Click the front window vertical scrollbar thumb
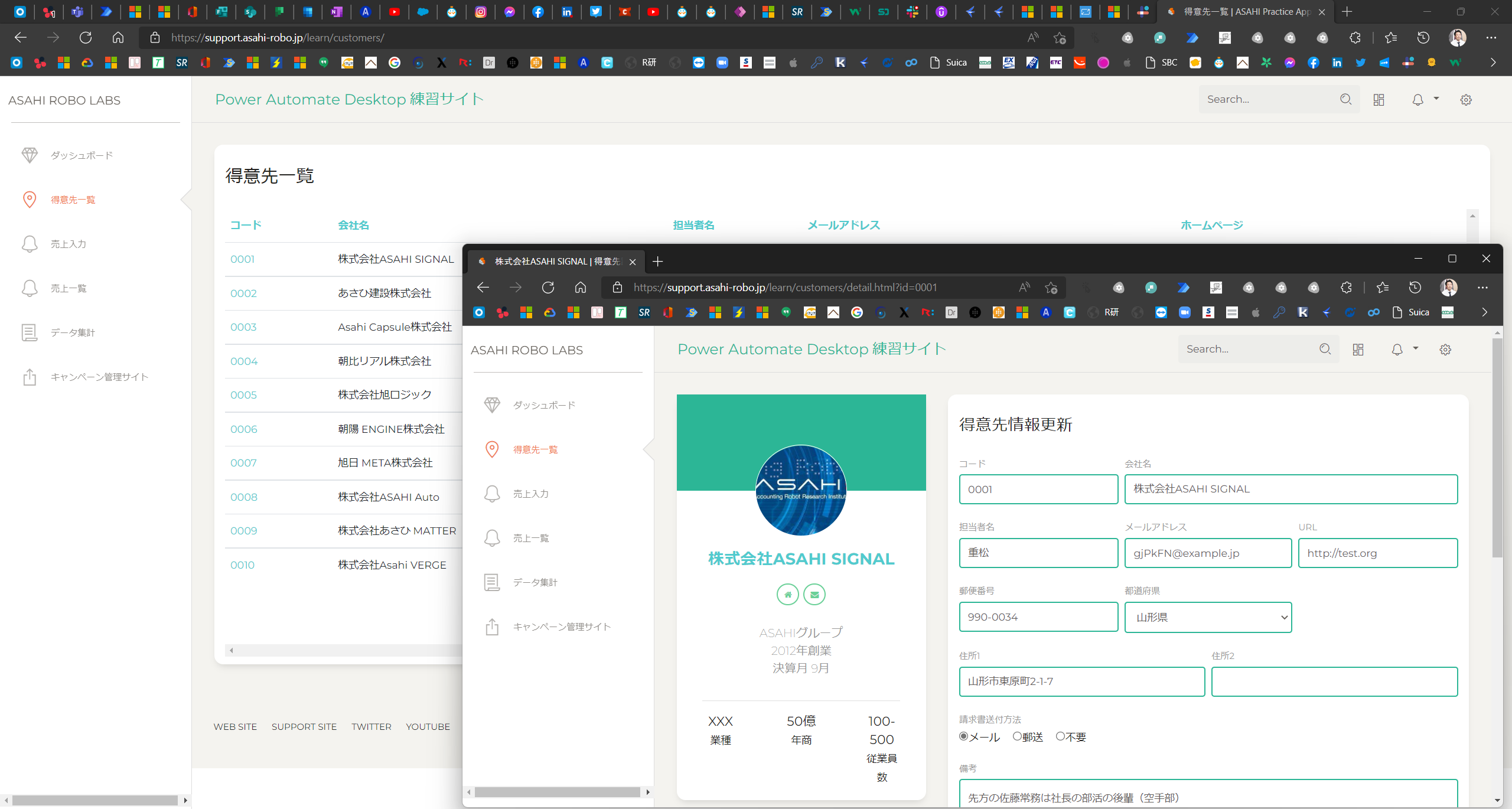The image size is (1512, 809). 1497,448
